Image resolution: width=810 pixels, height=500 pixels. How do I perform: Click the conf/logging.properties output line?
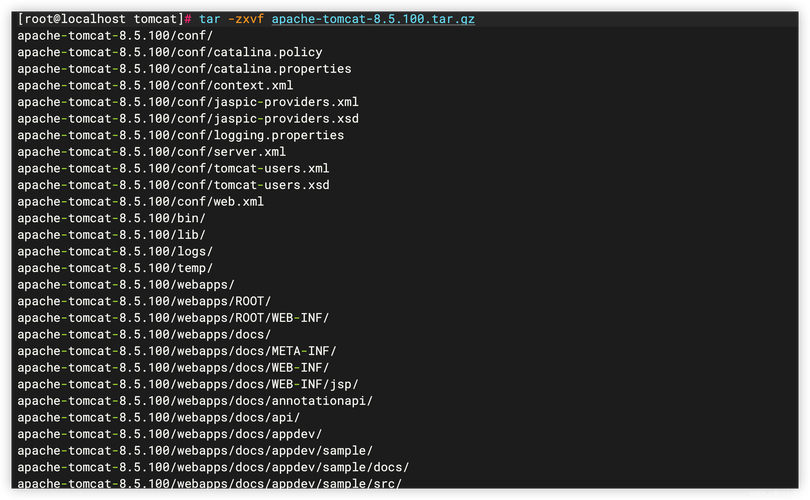click(x=180, y=135)
